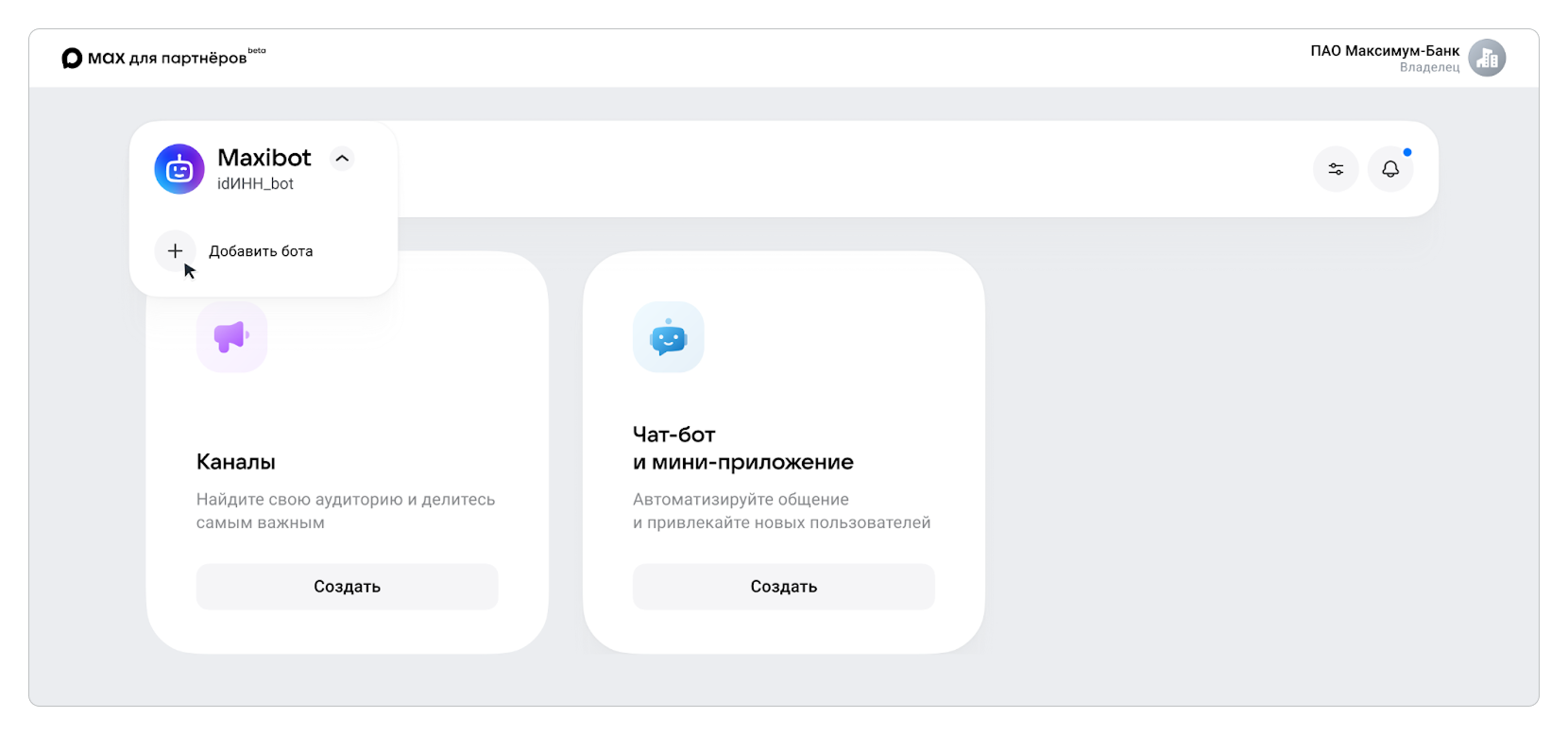This screenshot has width=1568, height=735.
Task: Open the account building avatar icon
Action: pos(1487,59)
